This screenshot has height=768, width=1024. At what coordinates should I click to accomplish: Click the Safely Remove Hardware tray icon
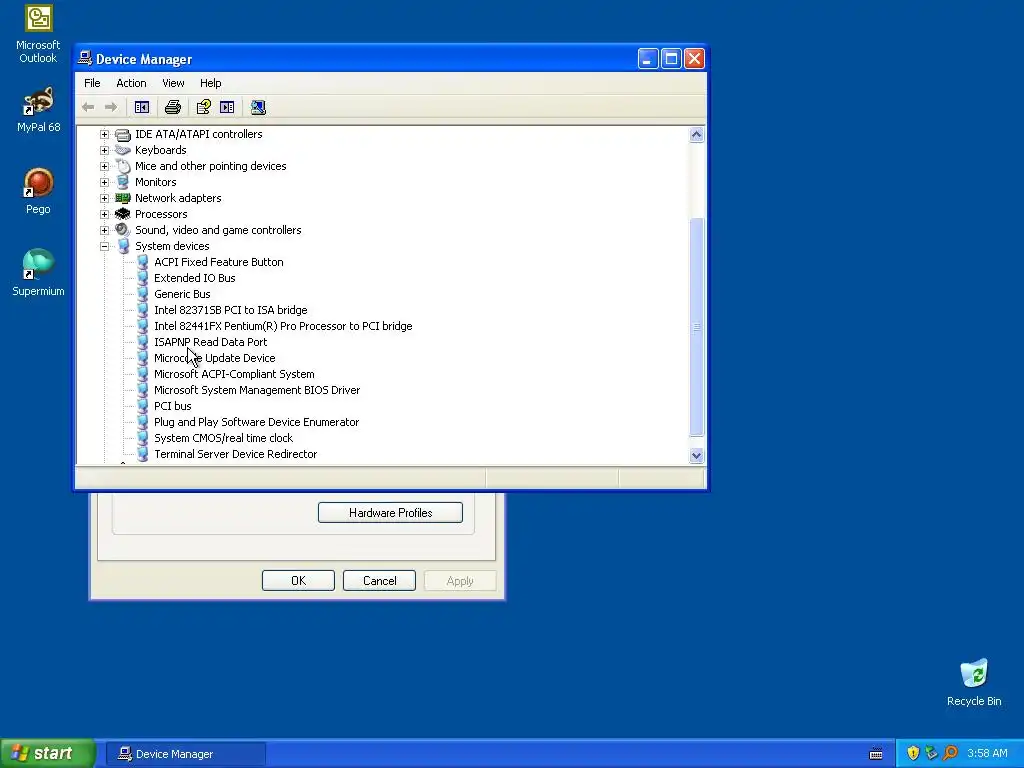click(931, 753)
